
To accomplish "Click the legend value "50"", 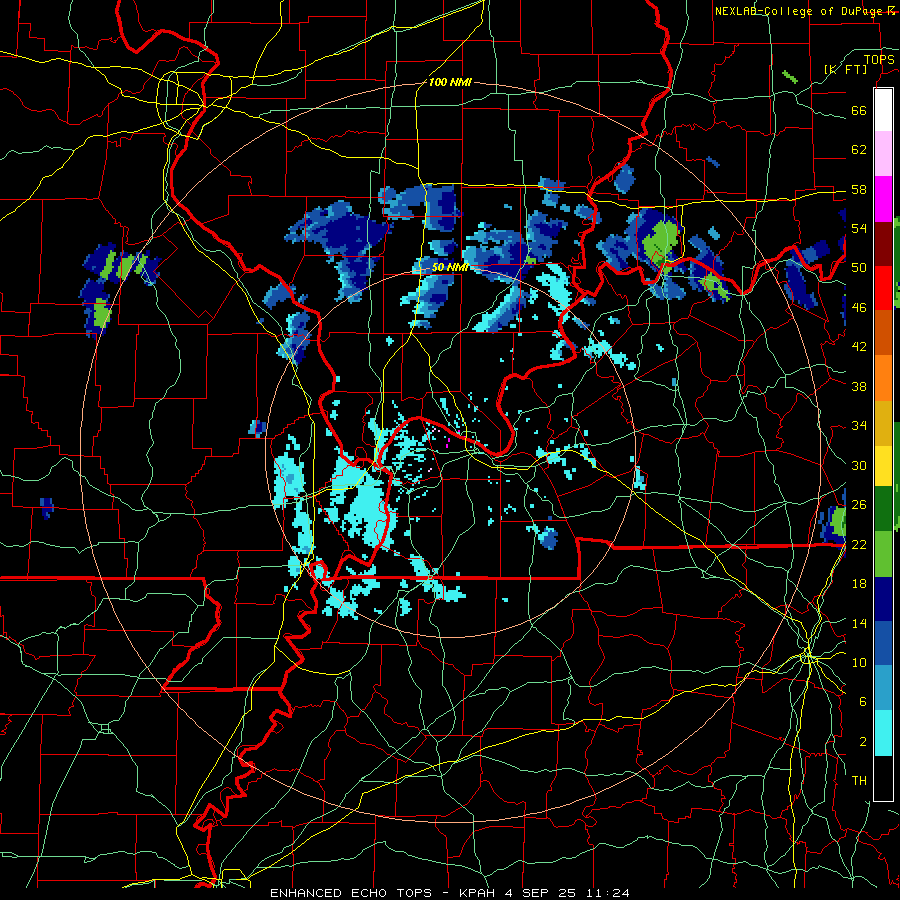I will 859,268.
